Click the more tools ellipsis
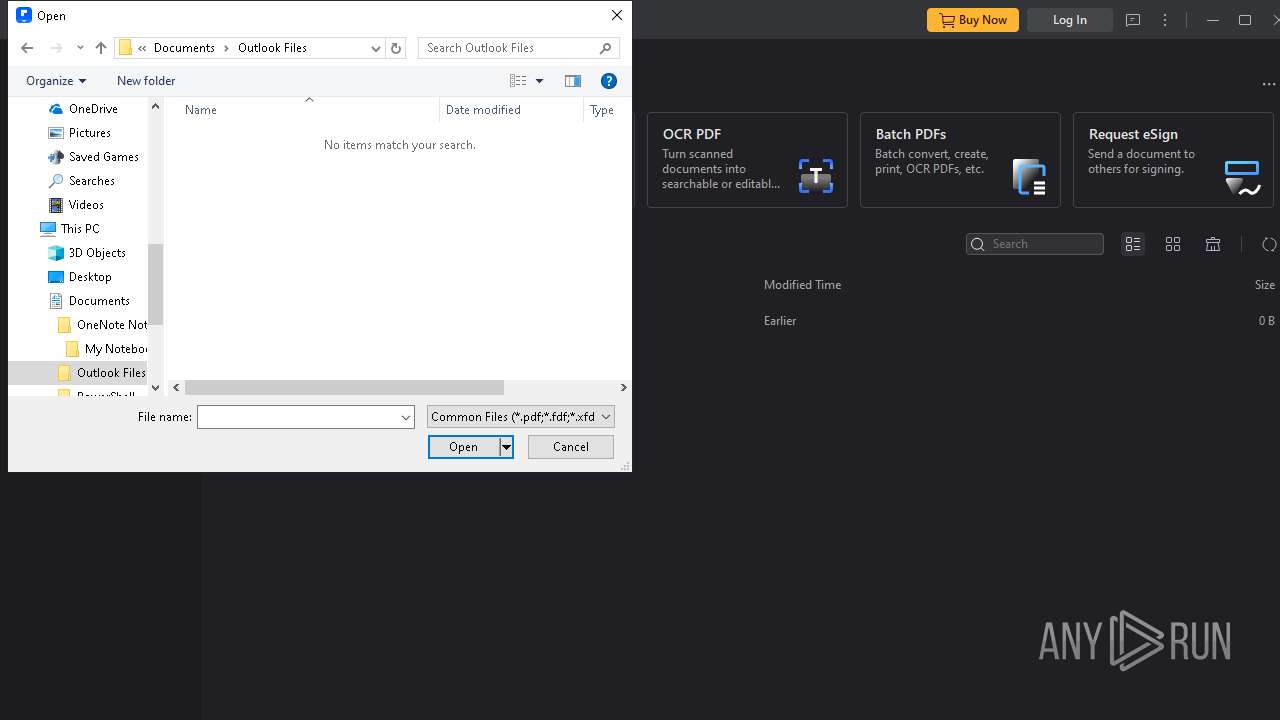The image size is (1280, 720). tap(1269, 84)
